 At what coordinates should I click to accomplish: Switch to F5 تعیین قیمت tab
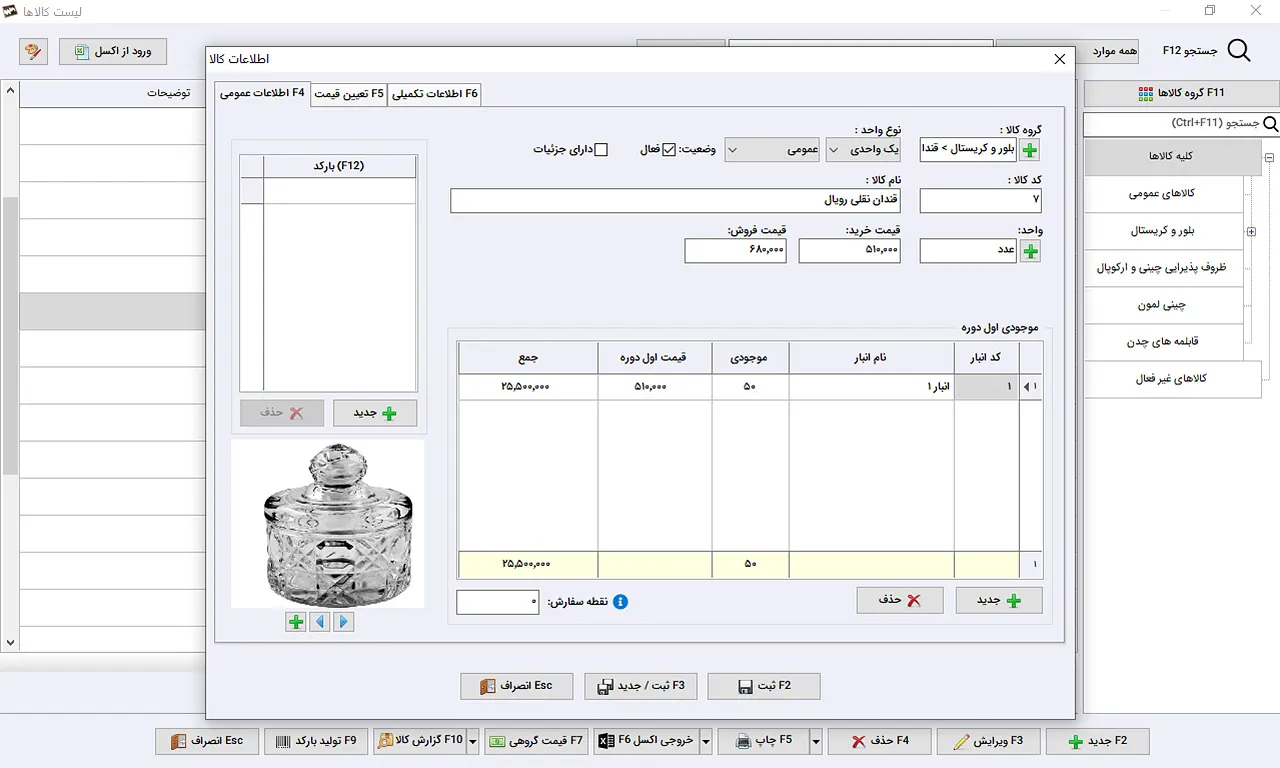pos(348,94)
